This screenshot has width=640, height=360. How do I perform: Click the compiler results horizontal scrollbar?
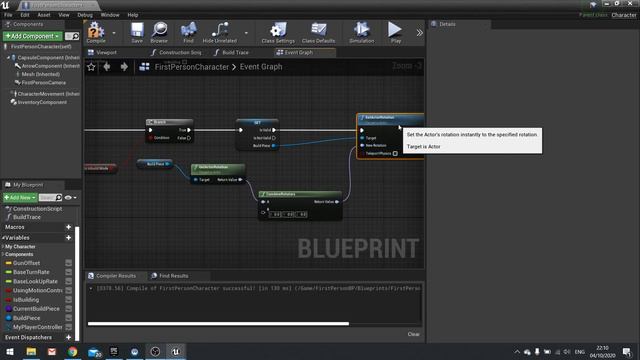[x=218, y=324]
